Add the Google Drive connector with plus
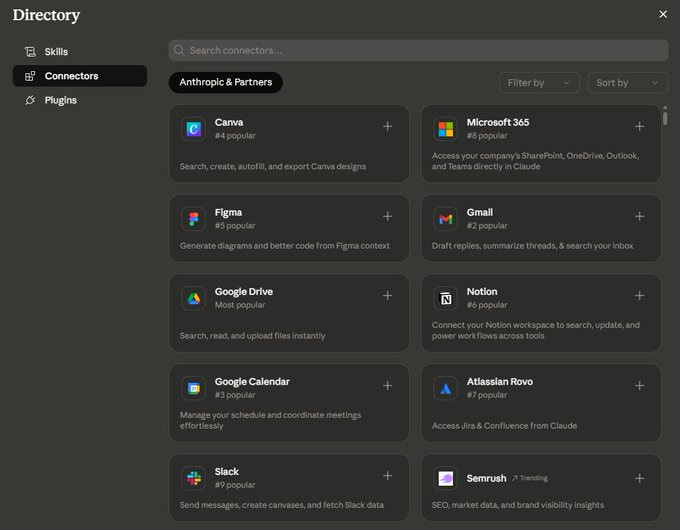Image resolution: width=680 pixels, height=530 pixels. (x=387, y=295)
